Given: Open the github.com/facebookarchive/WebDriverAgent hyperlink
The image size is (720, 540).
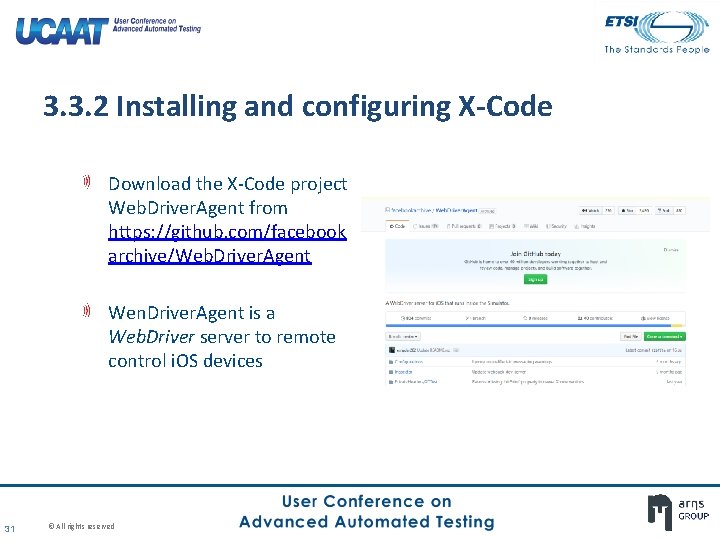Looking at the screenshot, I should coord(227,243).
